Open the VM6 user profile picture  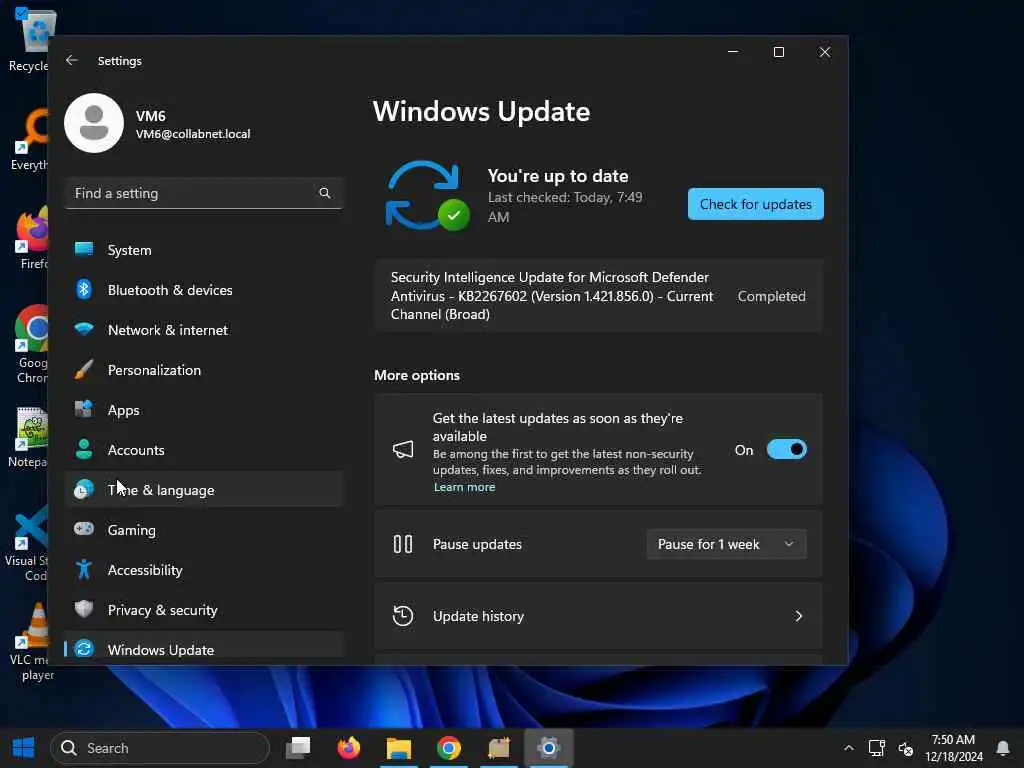94,123
